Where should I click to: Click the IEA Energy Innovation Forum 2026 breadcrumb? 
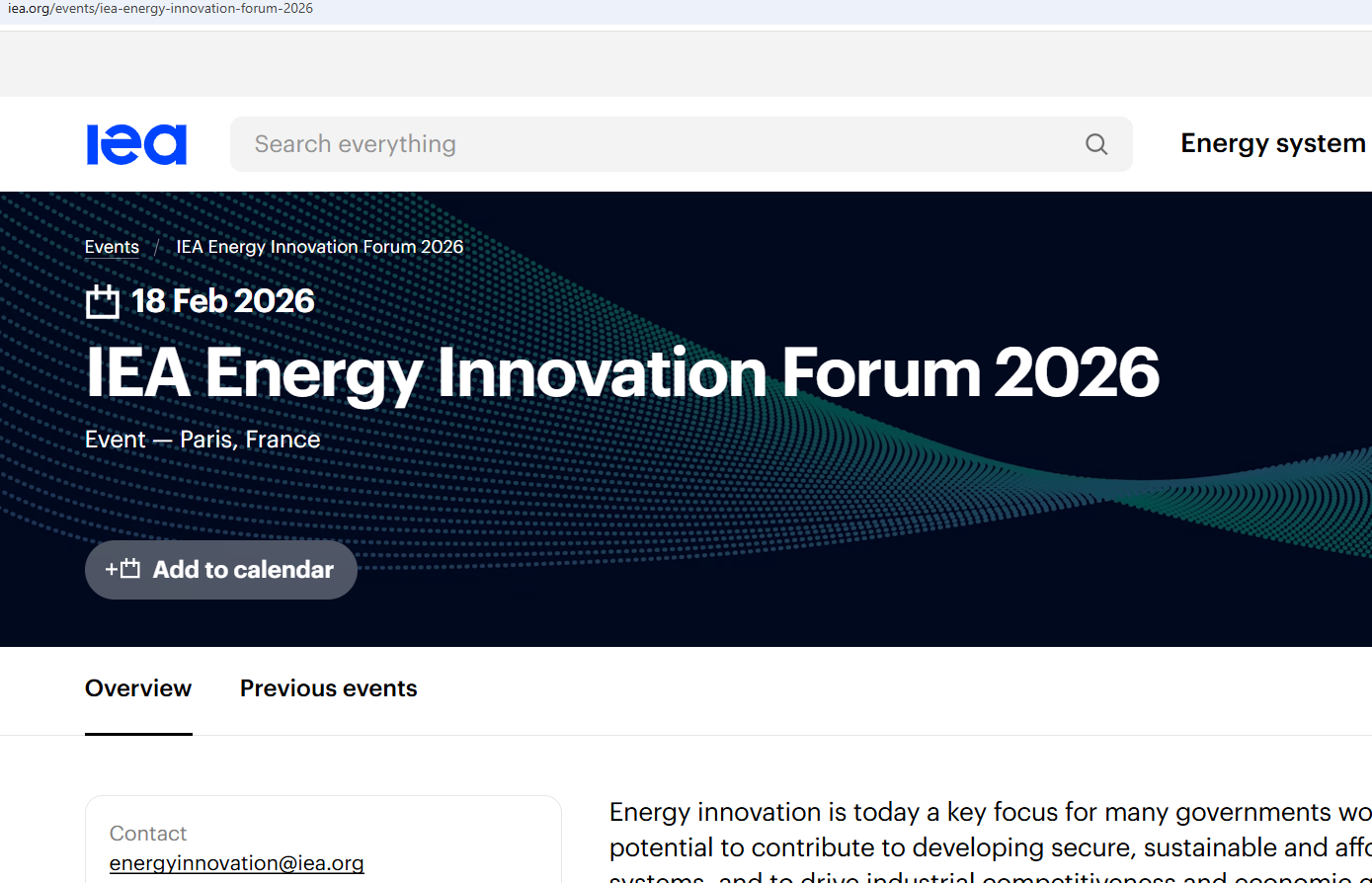click(319, 246)
